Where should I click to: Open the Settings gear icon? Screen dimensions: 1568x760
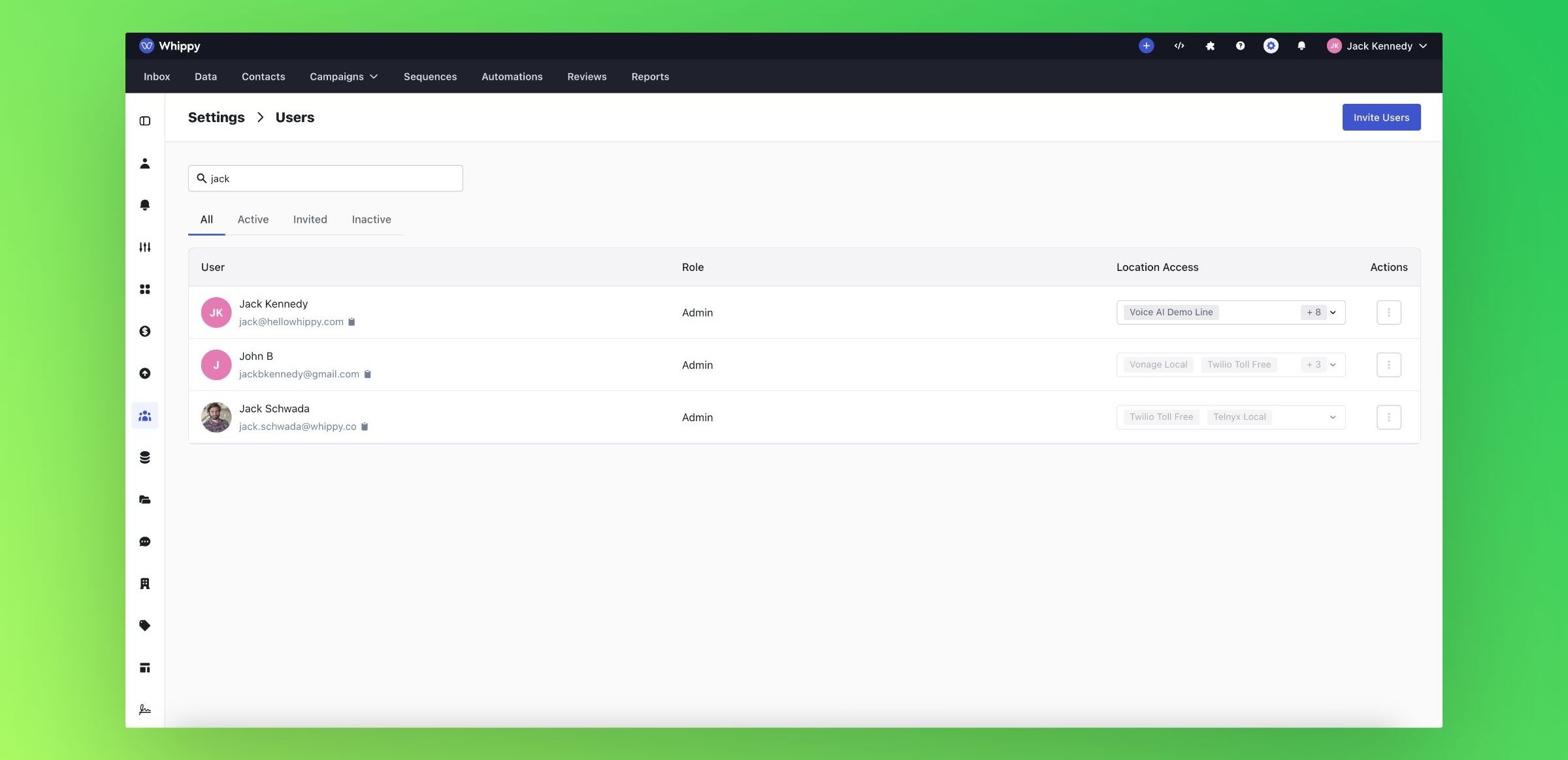(x=1270, y=45)
